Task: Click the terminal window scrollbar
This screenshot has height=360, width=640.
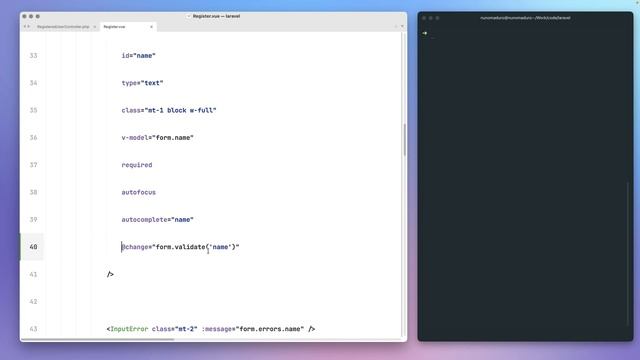Action: point(628,253)
